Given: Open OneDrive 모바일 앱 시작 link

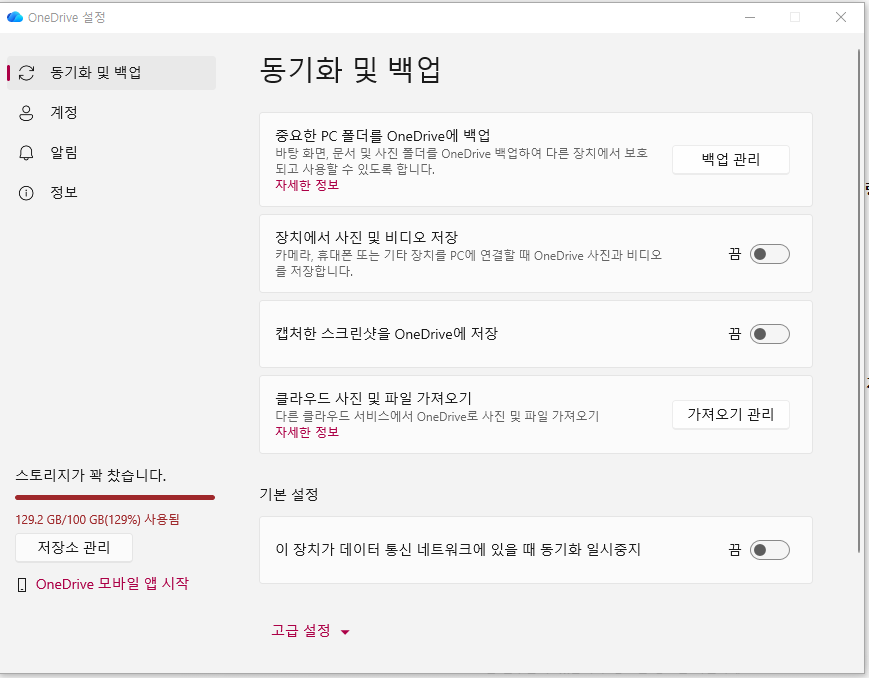Looking at the screenshot, I should 113,584.
